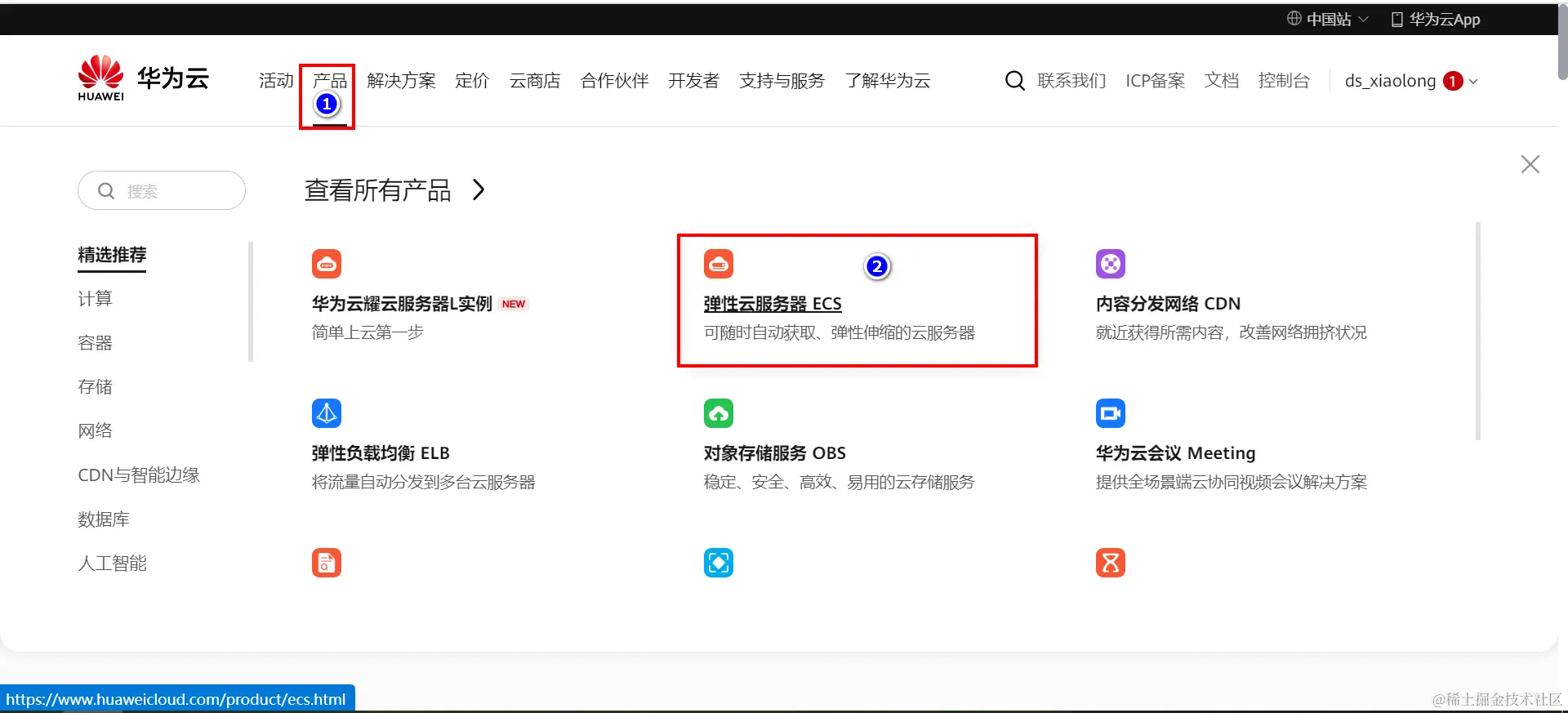Screen dimensions: 1568x713
Task: Click the phone icon beside 华为云App
Action: click(x=1396, y=19)
